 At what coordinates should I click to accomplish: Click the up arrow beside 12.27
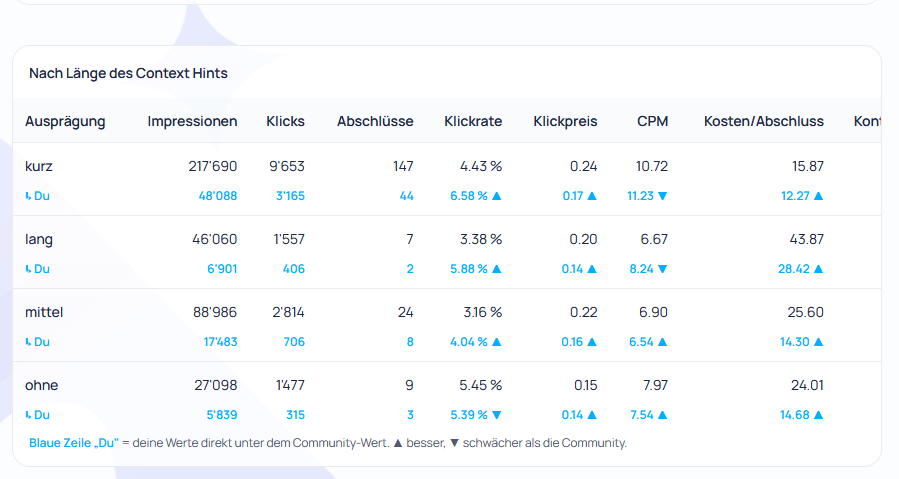(819, 196)
